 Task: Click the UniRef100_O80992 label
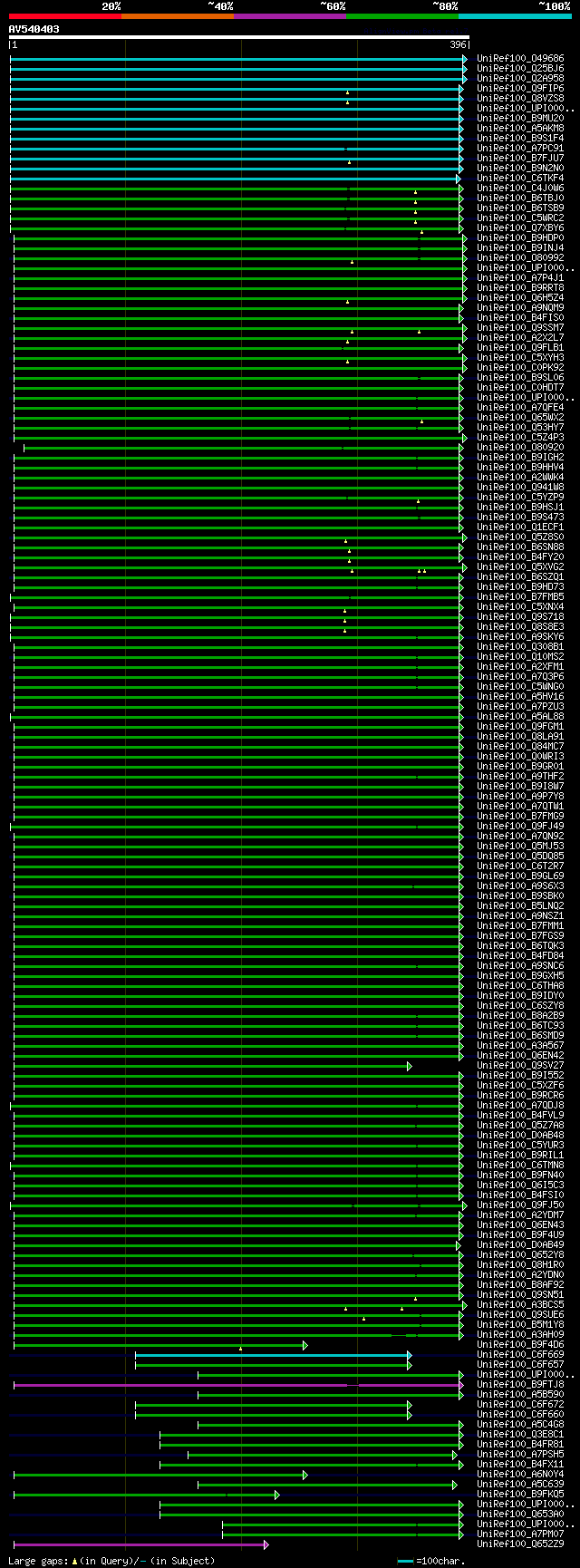point(520,258)
